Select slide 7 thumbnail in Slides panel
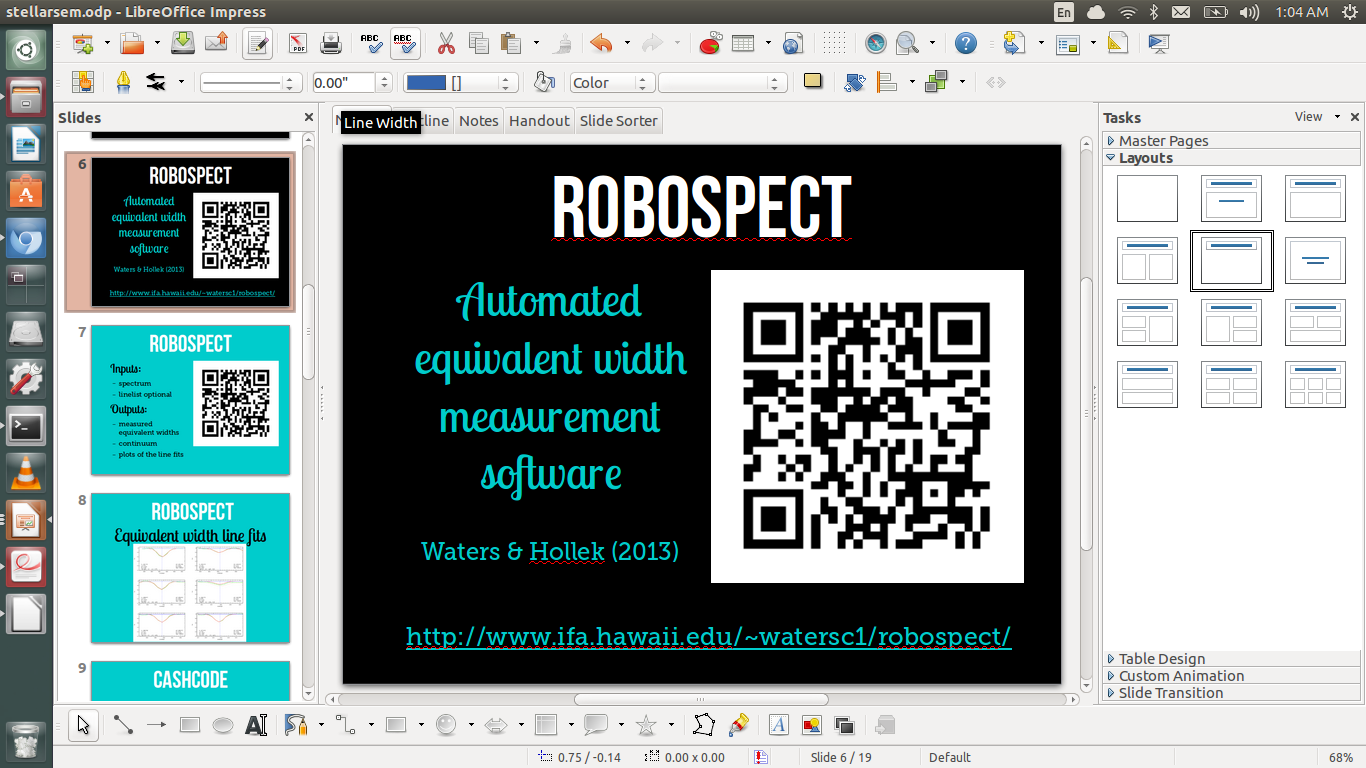Screen dimensions: 1366x768 point(190,400)
